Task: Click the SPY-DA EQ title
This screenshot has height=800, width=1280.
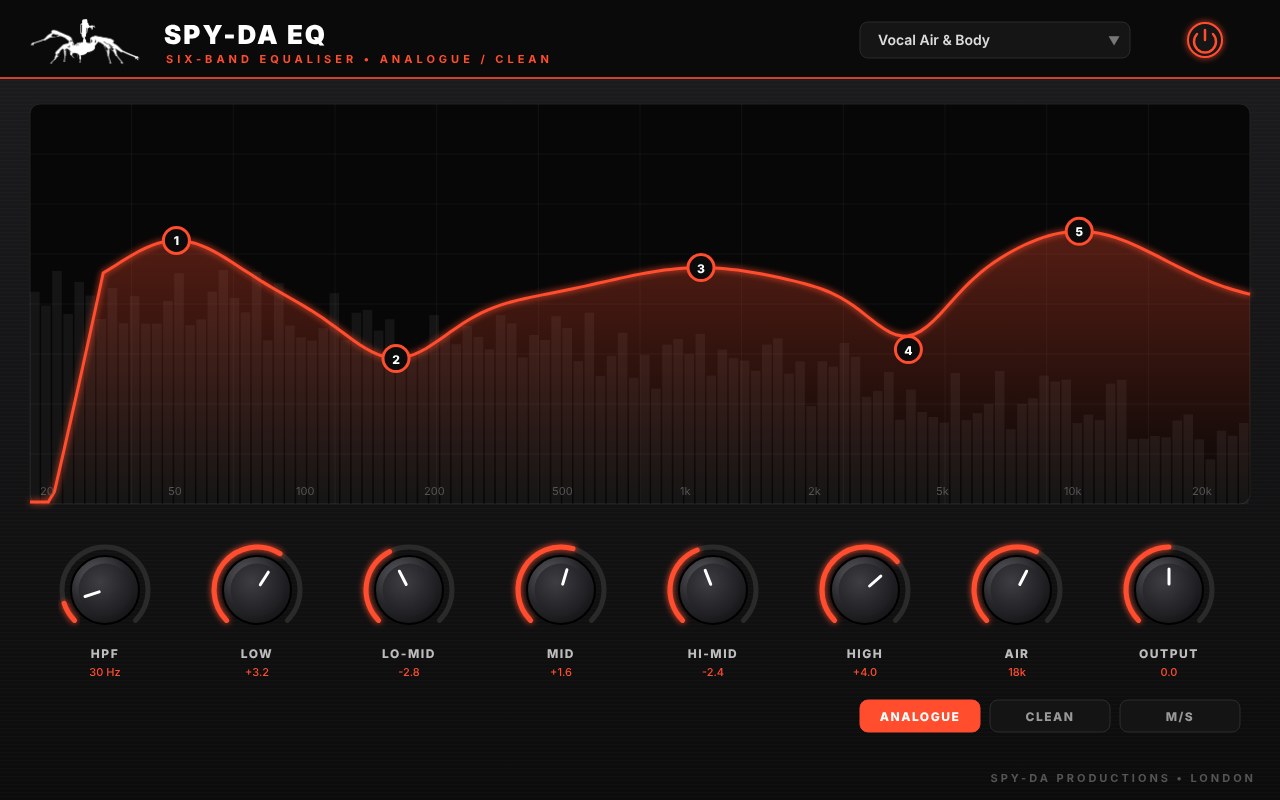Action: click(x=245, y=35)
